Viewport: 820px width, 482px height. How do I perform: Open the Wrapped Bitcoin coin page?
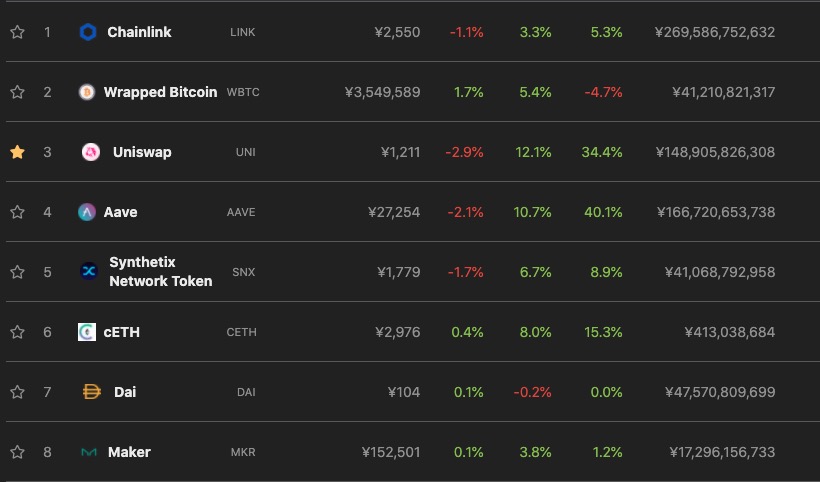tap(160, 92)
